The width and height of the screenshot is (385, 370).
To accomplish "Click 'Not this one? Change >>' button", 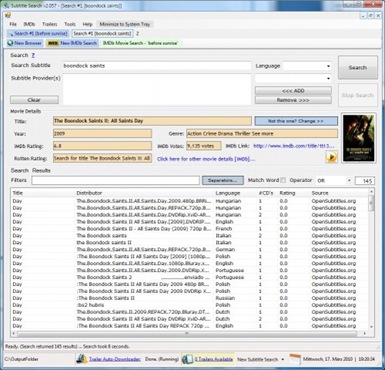I will tap(296, 121).
